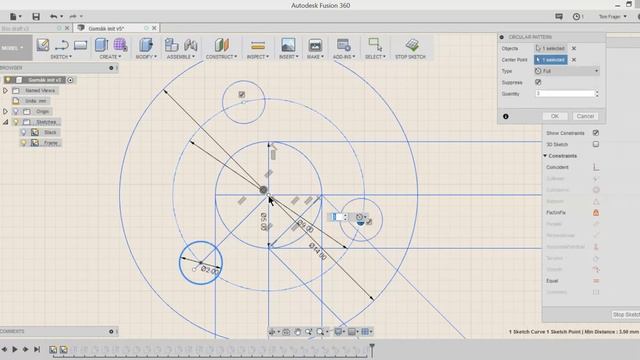The height and width of the screenshot is (360, 640).
Task: Click the Add-Ins scripts icon
Action: [344, 45]
